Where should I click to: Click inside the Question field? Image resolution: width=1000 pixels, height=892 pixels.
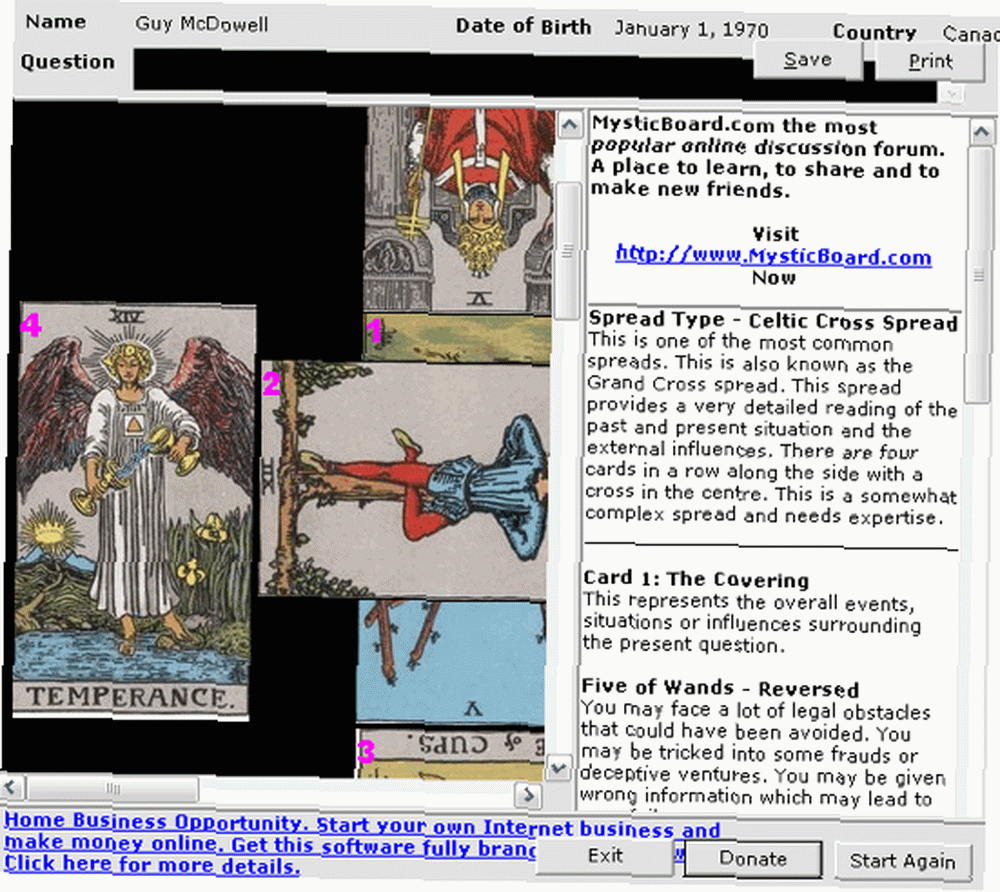(534, 75)
